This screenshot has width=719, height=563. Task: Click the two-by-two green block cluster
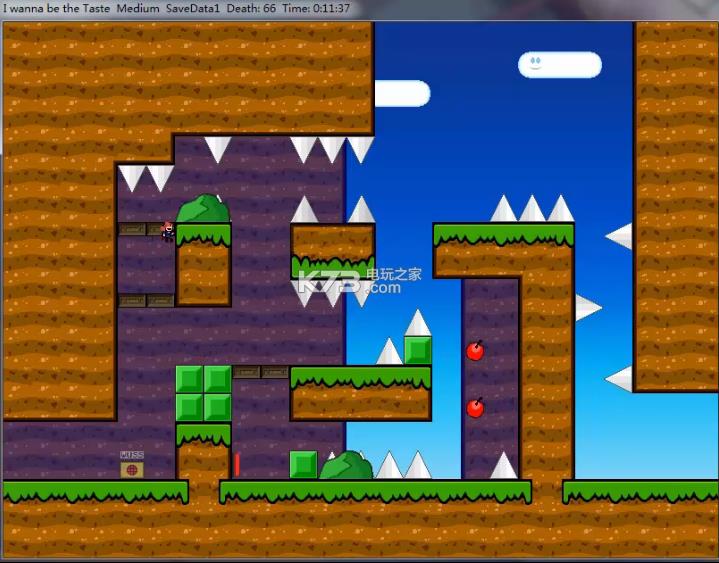(x=203, y=393)
